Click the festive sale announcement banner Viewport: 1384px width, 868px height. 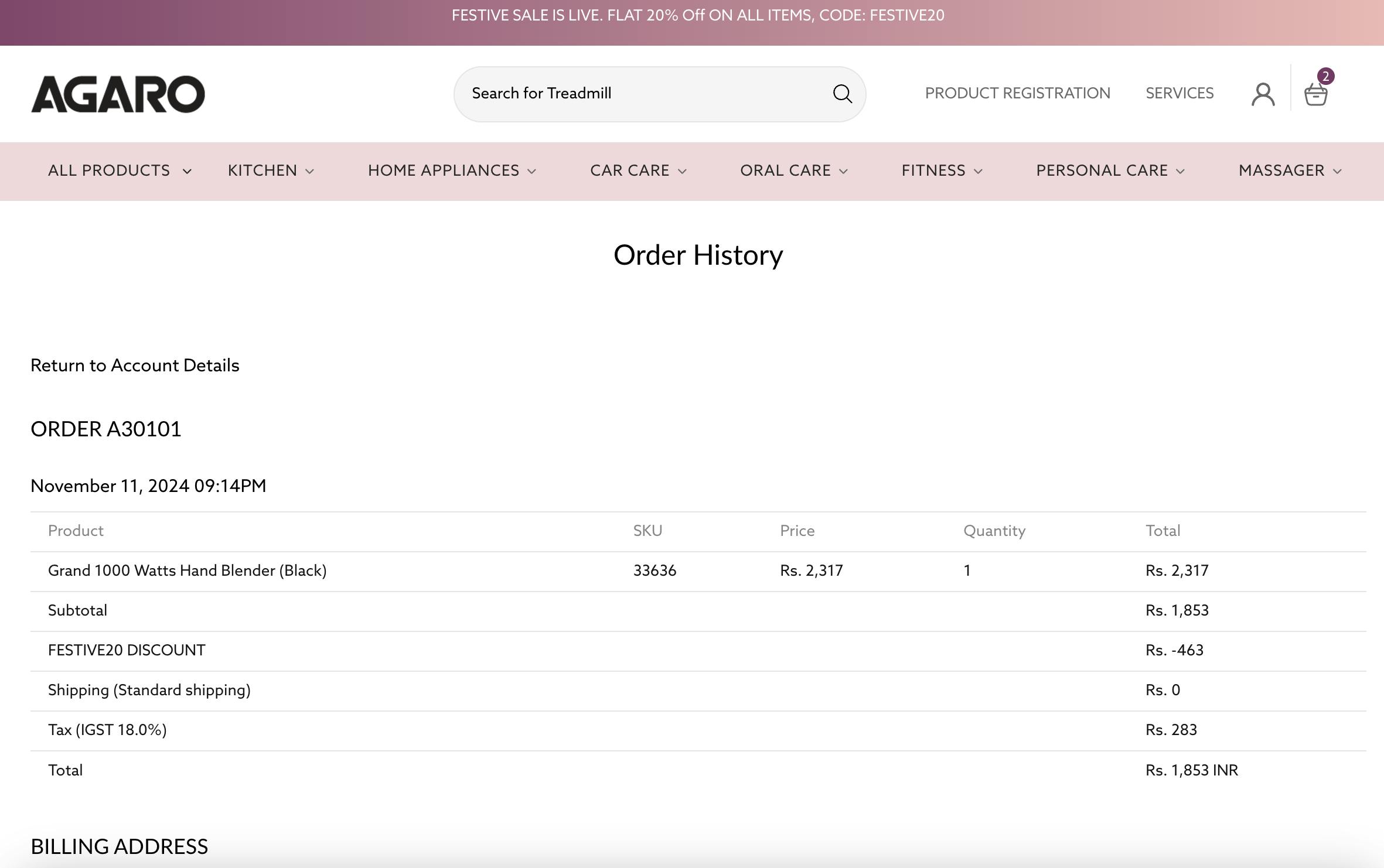pyautogui.click(x=697, y=16)
